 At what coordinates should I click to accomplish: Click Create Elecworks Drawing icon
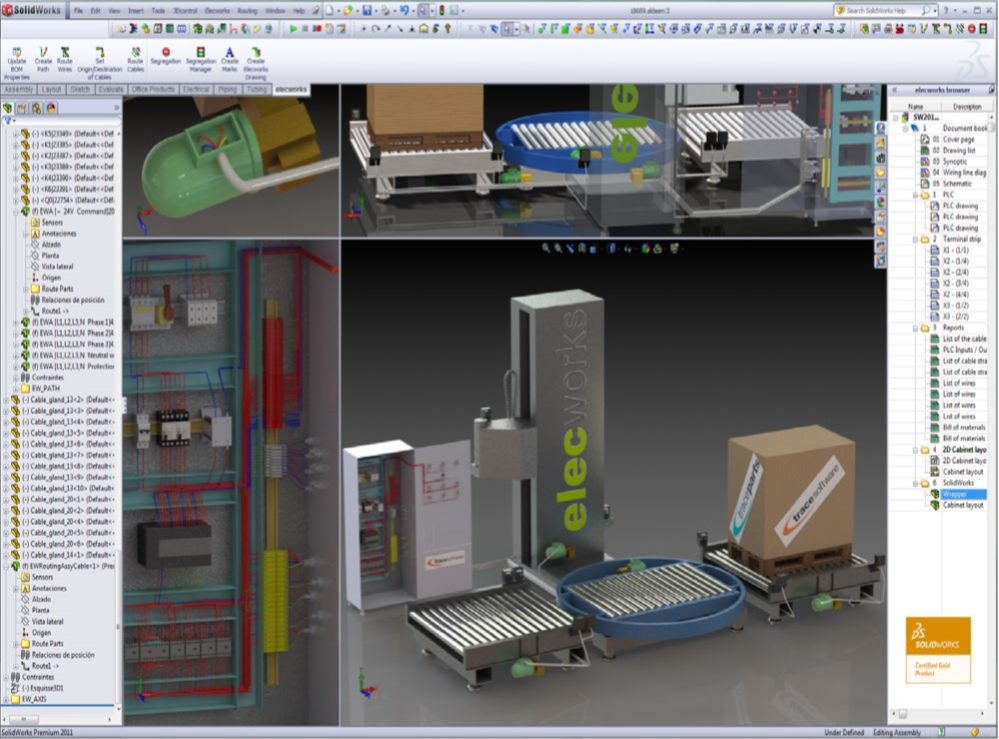pyautogui.click(x=255, y=52)
